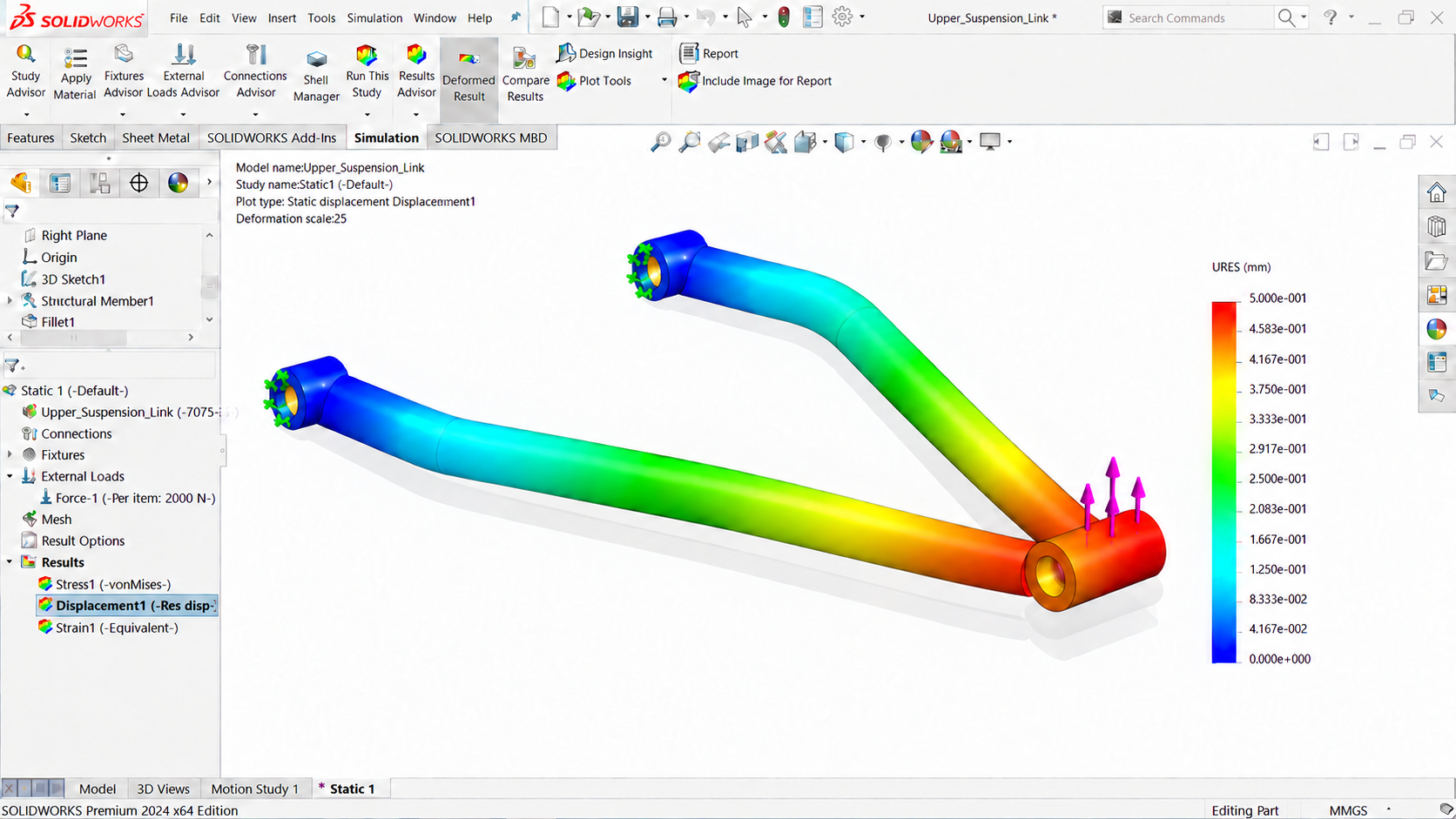Open the Plot Tools dropdown arrow
The height and width of the screenshot is (819, 1456).
pos(664,81)
